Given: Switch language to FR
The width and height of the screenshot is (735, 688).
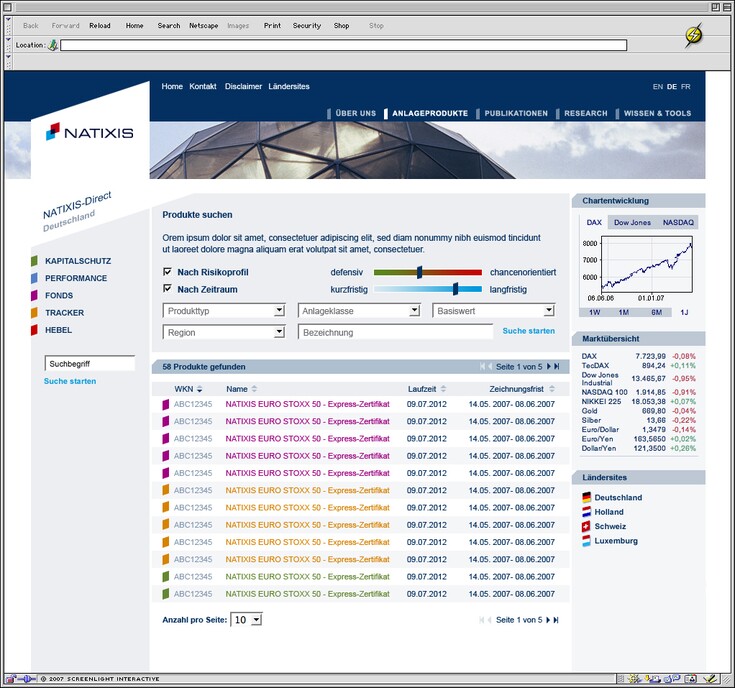Looking at the screenshot, I should (x=685, y=87).
